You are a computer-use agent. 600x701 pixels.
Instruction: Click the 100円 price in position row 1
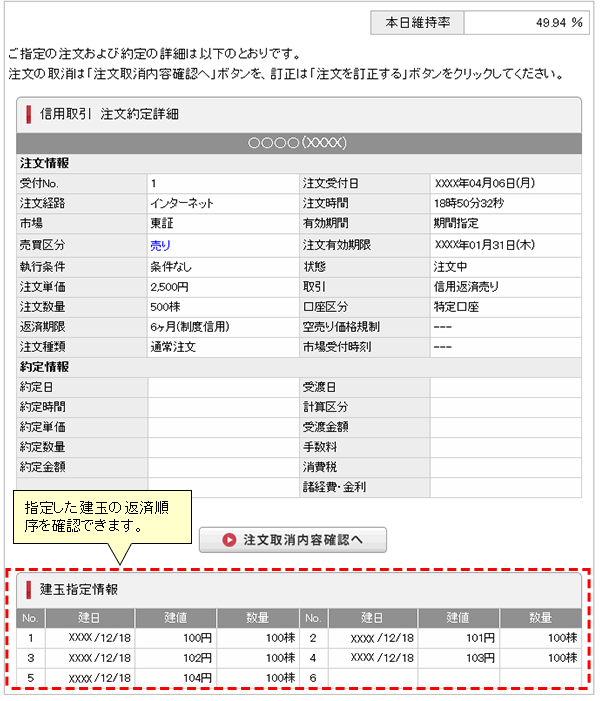(195, 637)
